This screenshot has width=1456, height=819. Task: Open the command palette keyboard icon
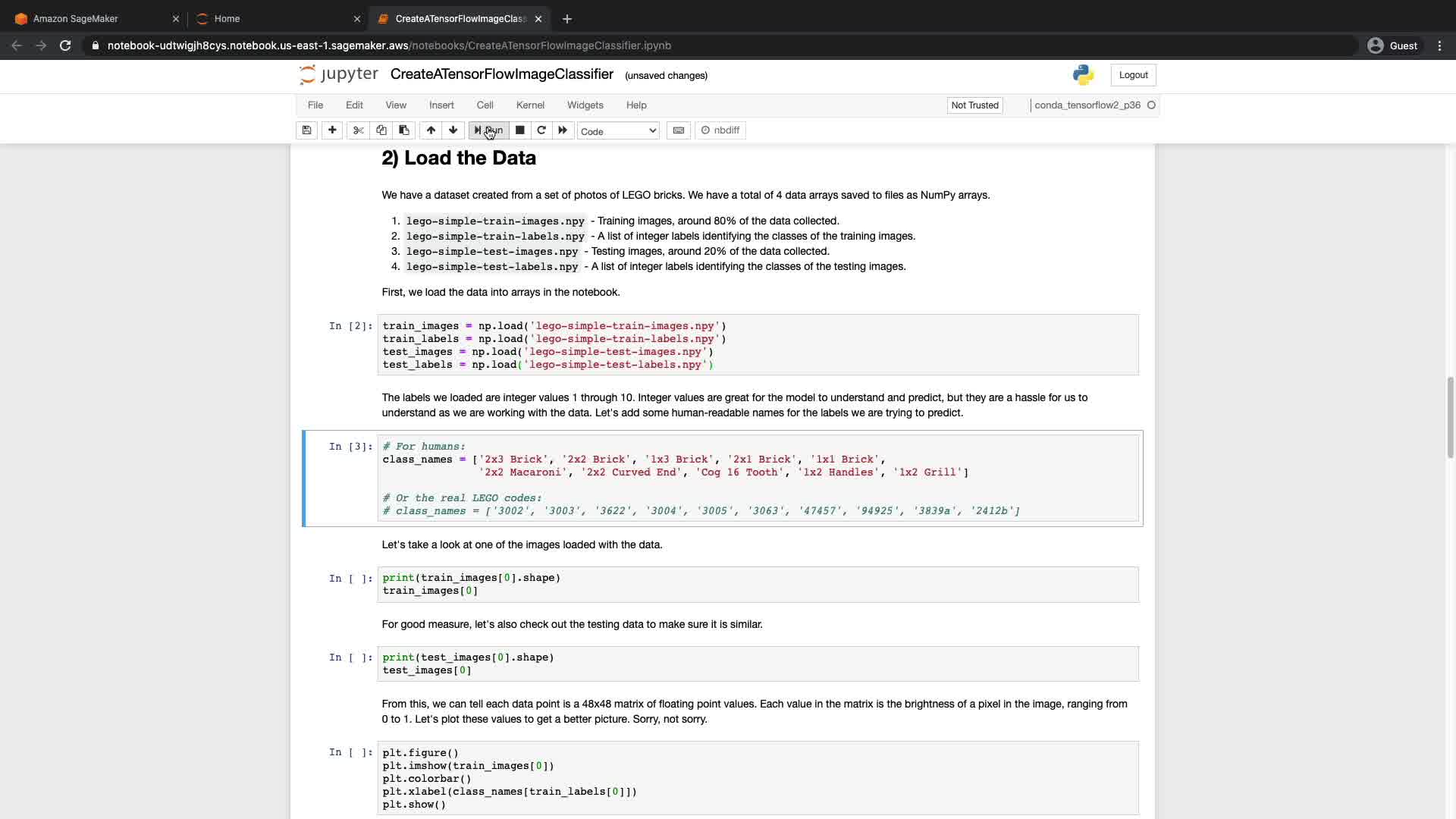[679, 130]
